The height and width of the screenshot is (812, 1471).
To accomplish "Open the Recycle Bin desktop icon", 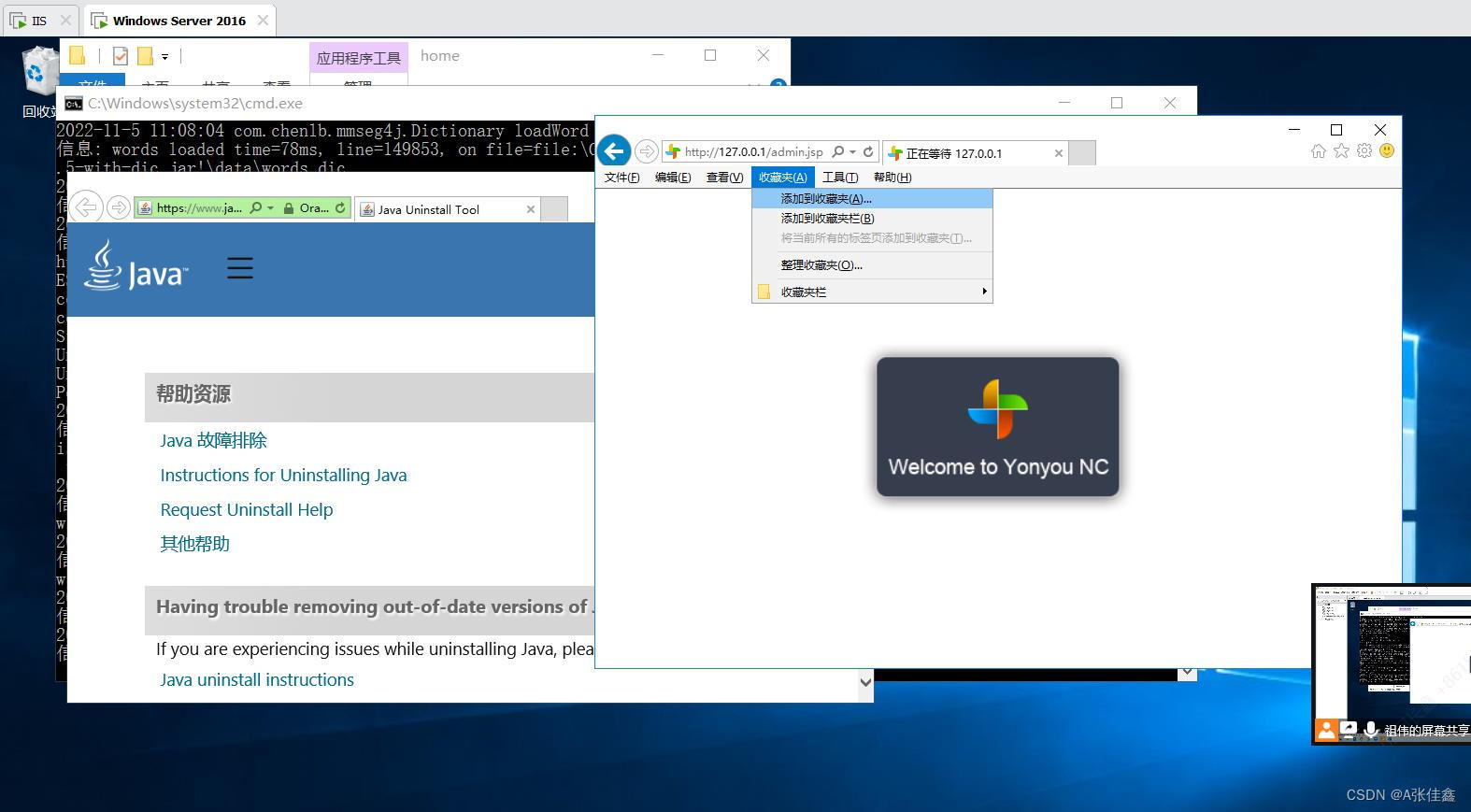I will (x=39, y=82).
